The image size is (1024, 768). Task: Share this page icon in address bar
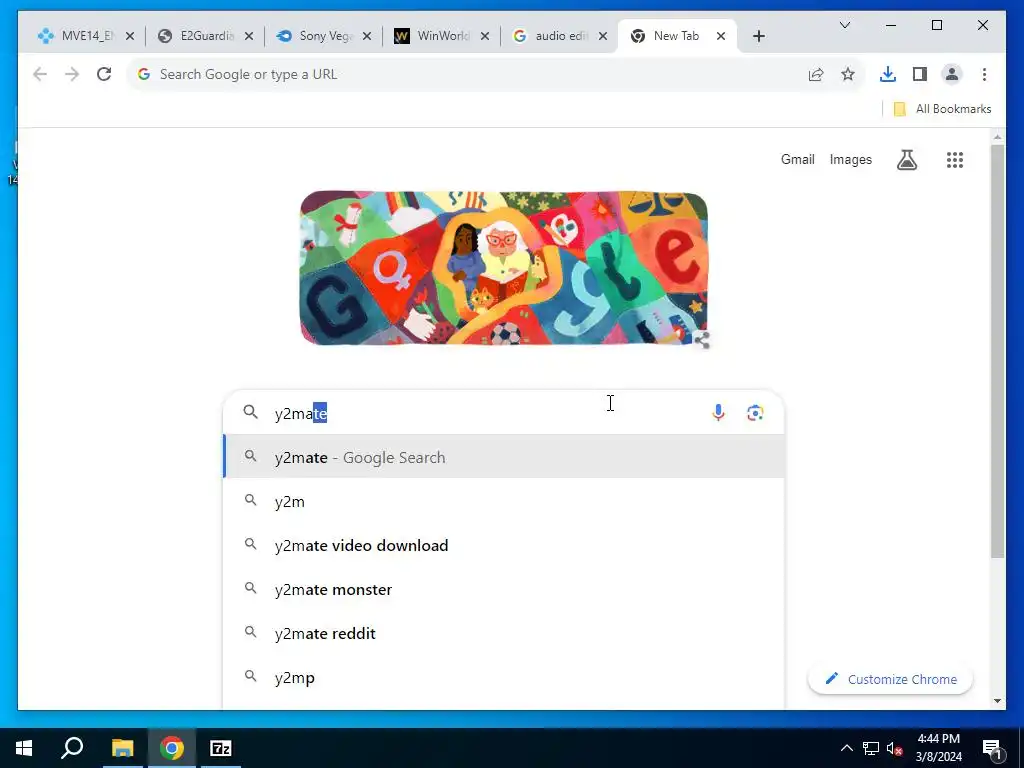[816, 74]
